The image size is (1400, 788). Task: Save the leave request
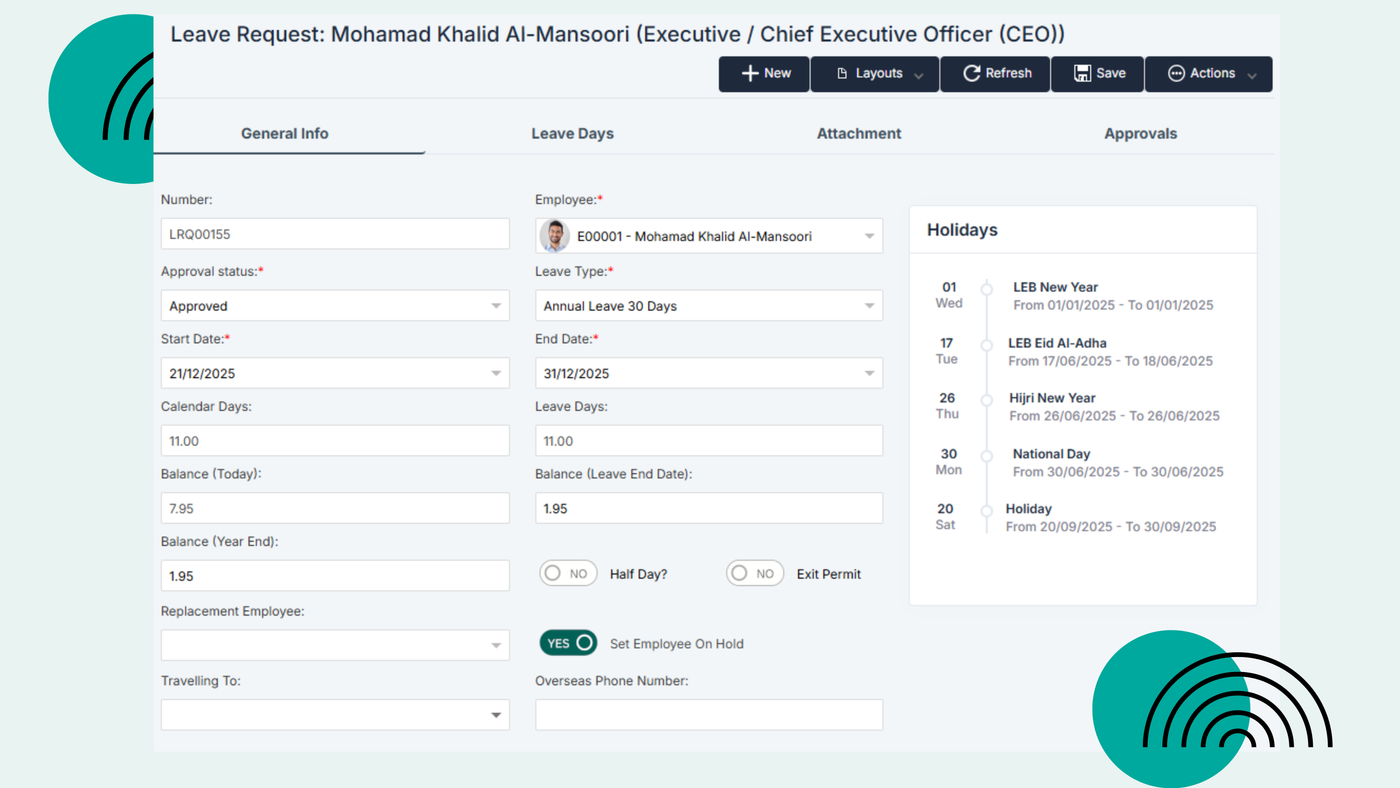[1098, 73]
